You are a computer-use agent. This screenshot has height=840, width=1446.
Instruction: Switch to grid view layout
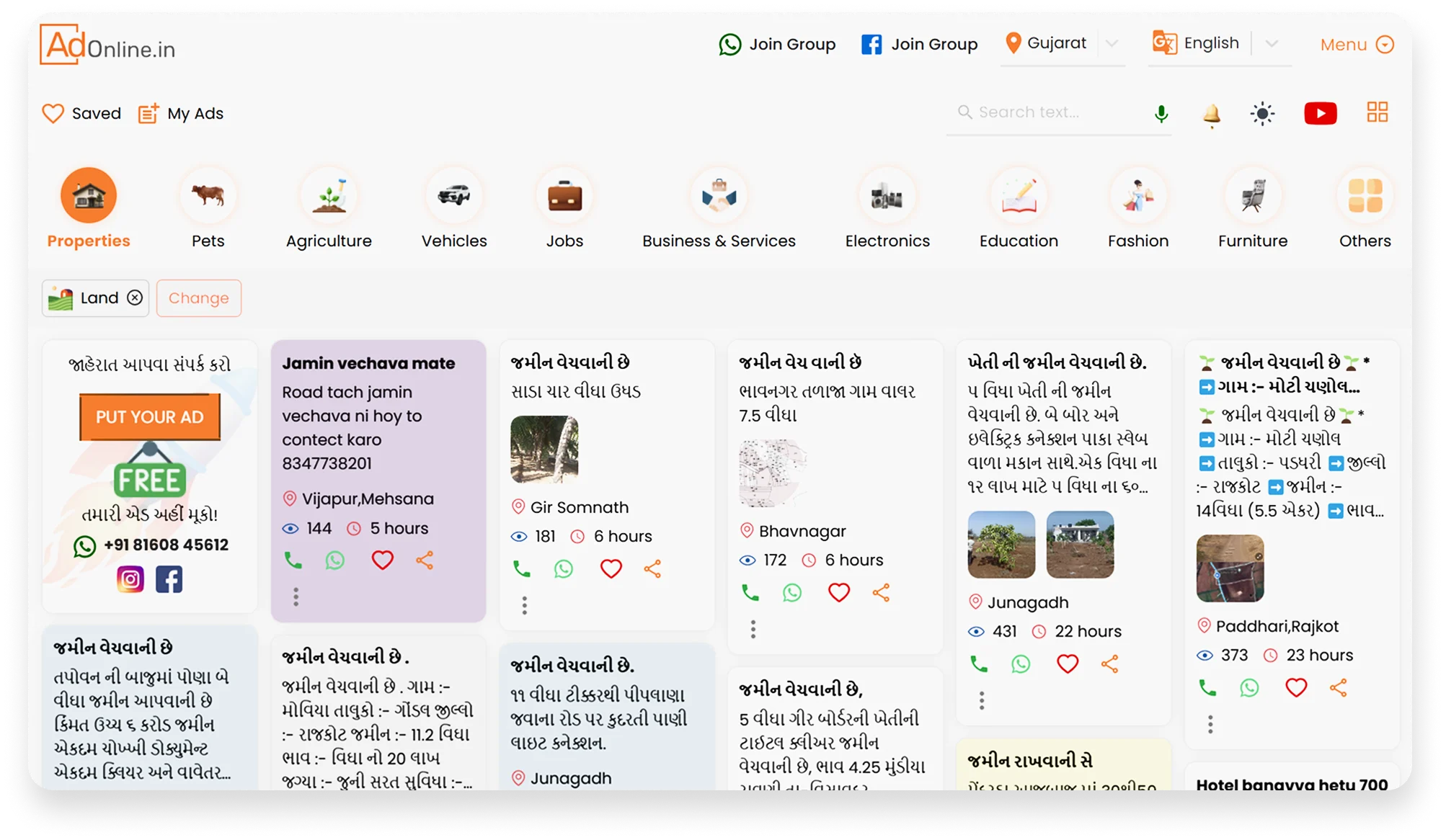pyautogui.click(x=1377, y=112)
